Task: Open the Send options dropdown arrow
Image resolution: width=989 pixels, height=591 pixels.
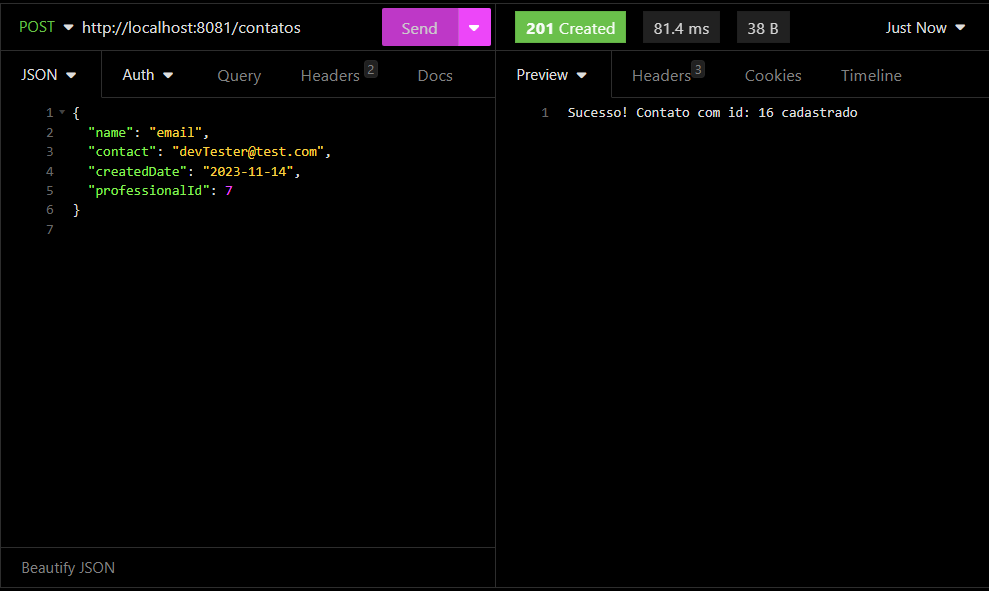Action: coord(473,27)
